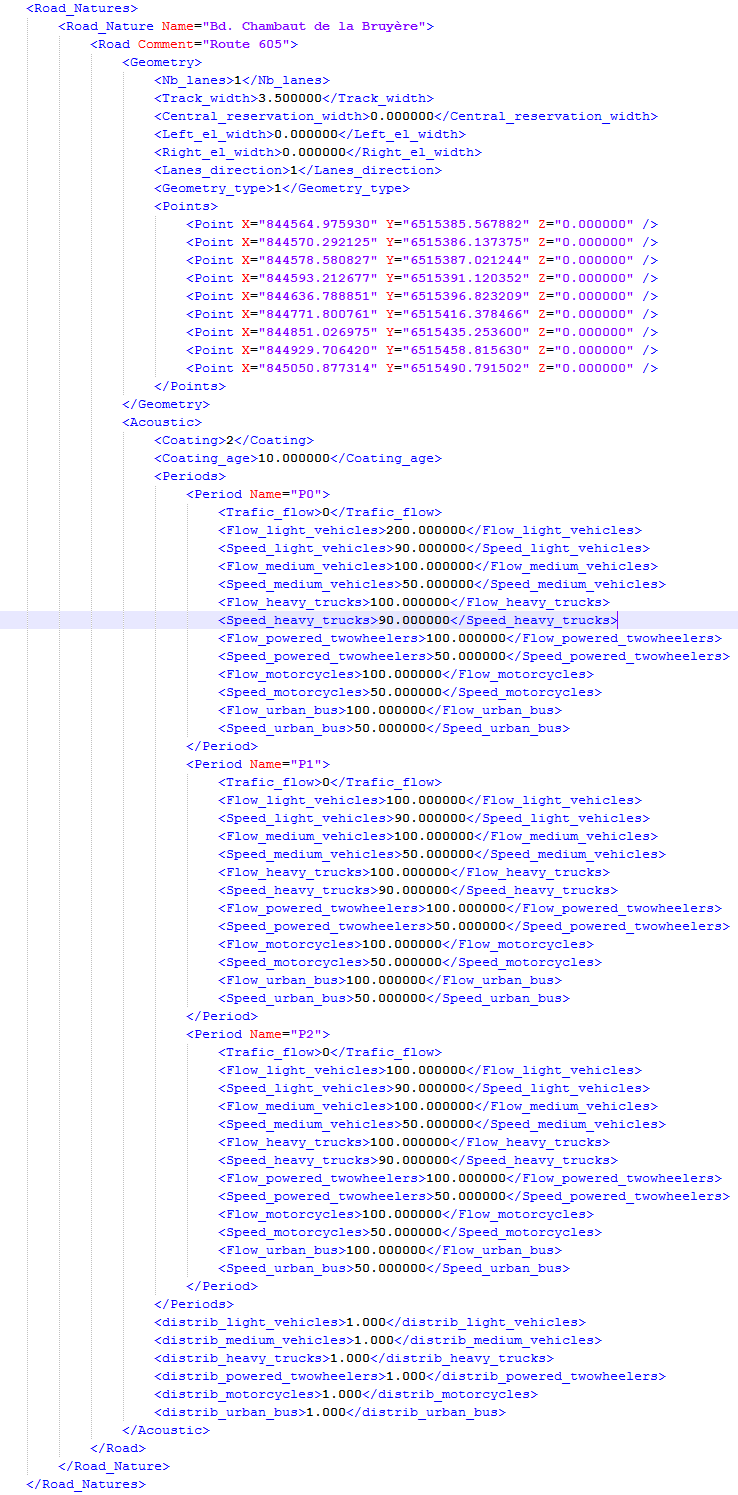Click the Point with X="844771.800761"
738x1495 pixels.
tap(422, 314)
